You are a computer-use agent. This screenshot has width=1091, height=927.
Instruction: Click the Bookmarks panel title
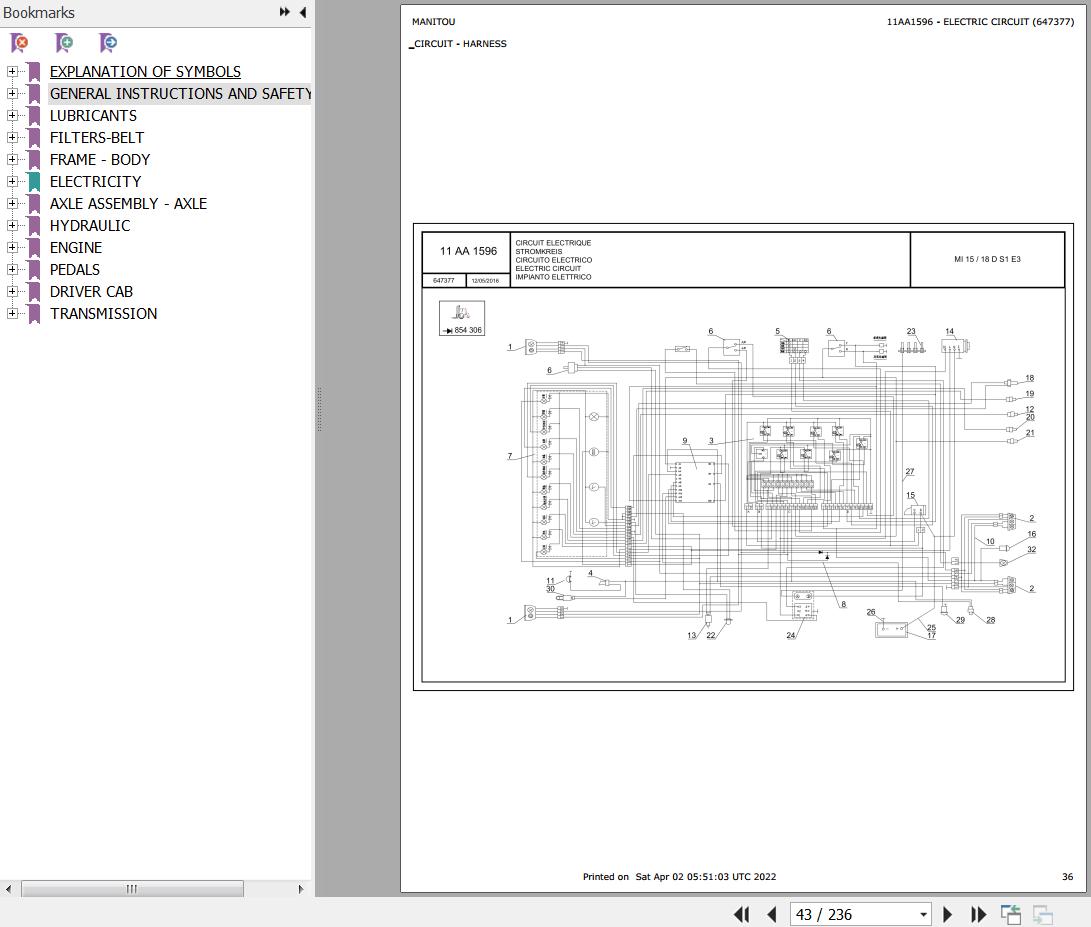[39, 13]
